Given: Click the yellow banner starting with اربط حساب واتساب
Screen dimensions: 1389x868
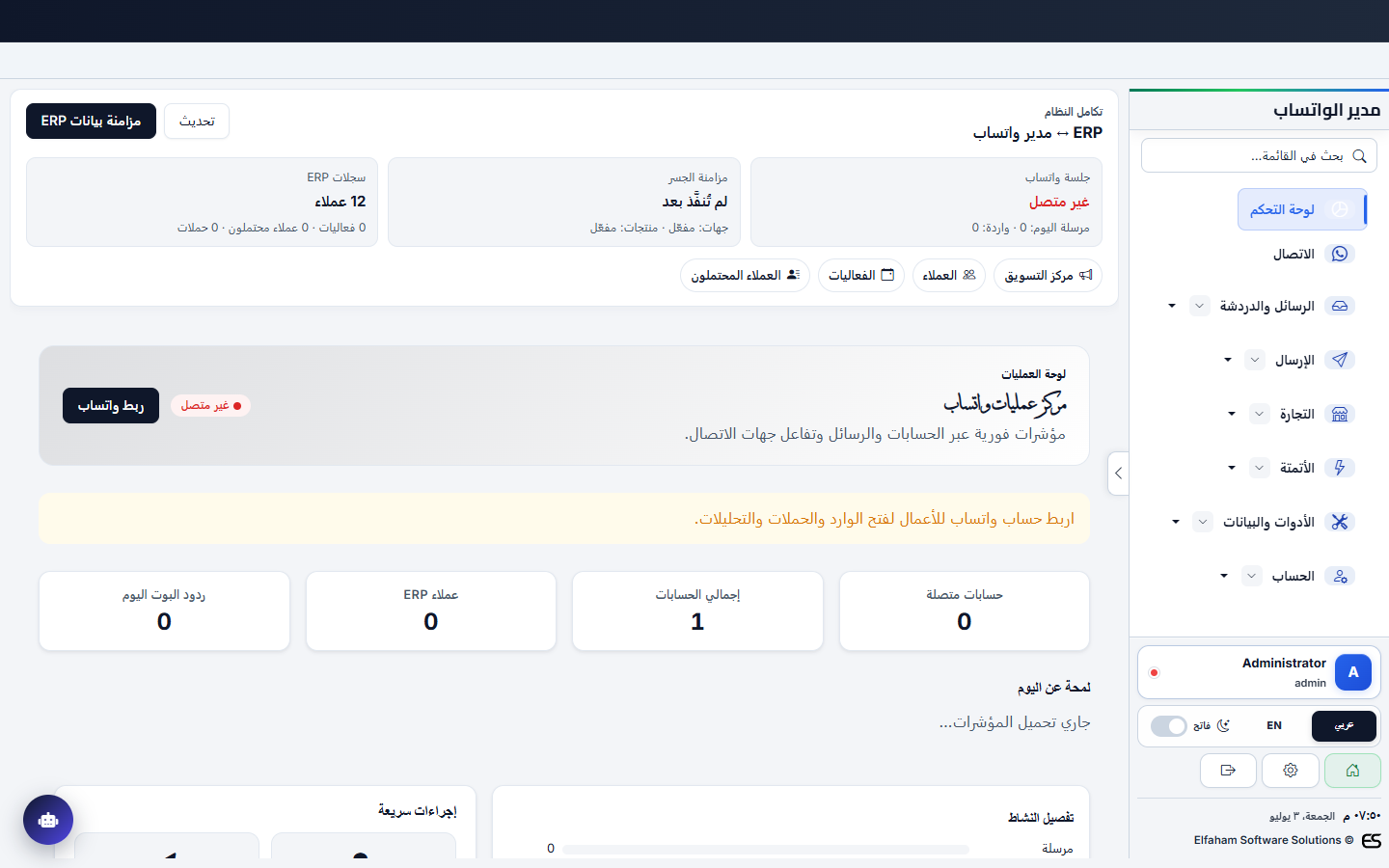Looking at the screenshot, I should [564, 519].
